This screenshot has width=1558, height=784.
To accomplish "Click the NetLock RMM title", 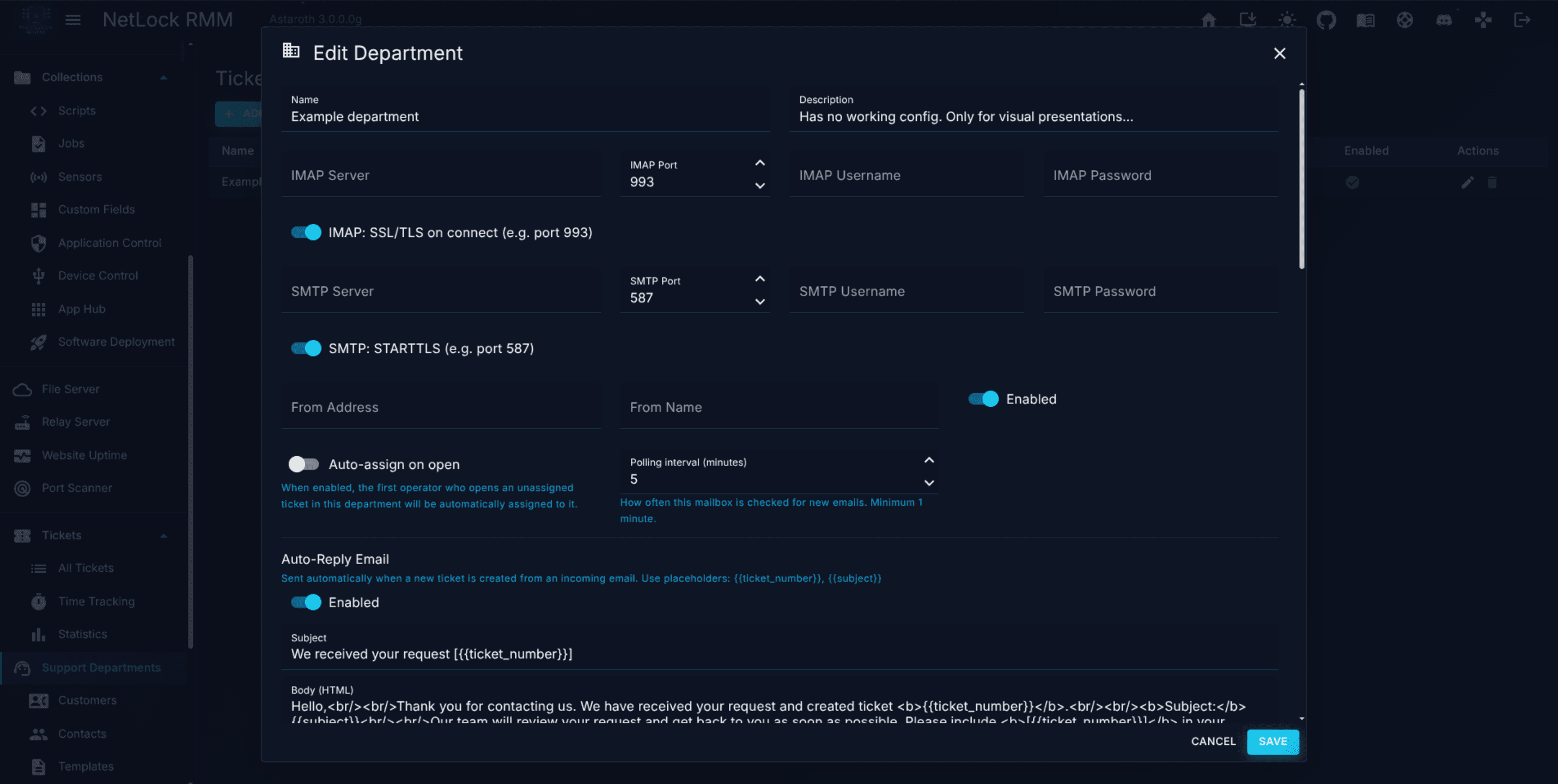I will [168, 20].
